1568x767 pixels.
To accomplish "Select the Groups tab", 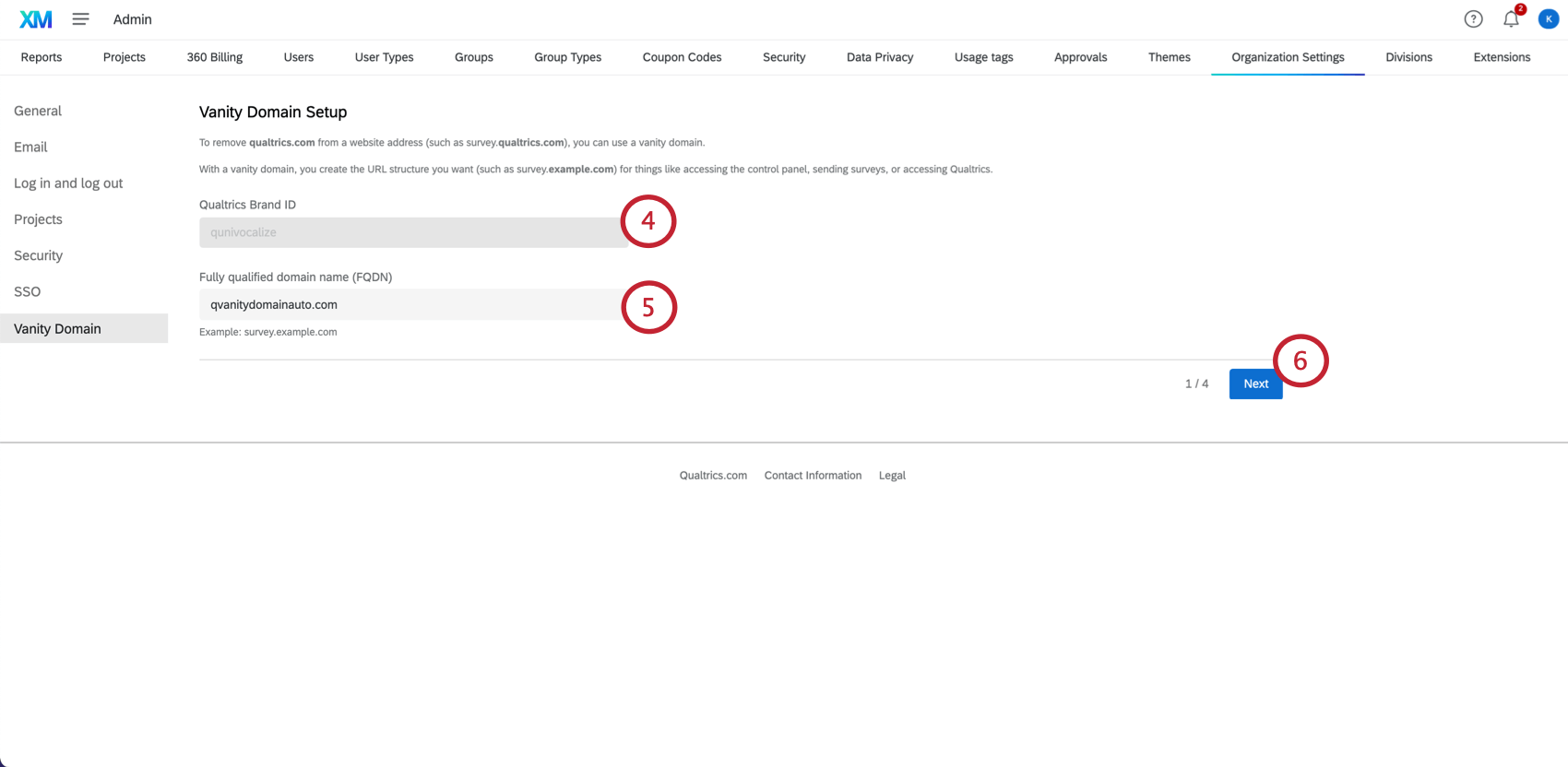I will click(x=474, y=57).
